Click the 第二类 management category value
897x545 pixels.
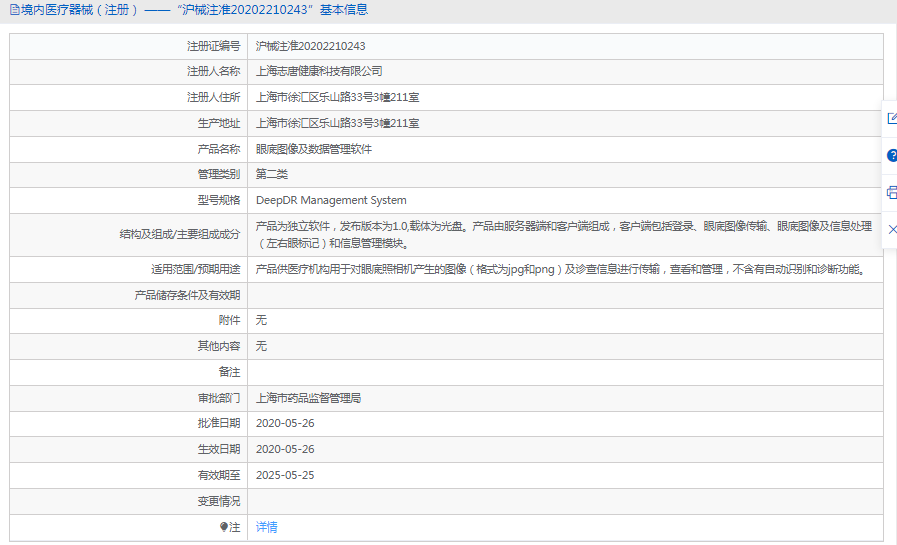[x=272, y=174]
